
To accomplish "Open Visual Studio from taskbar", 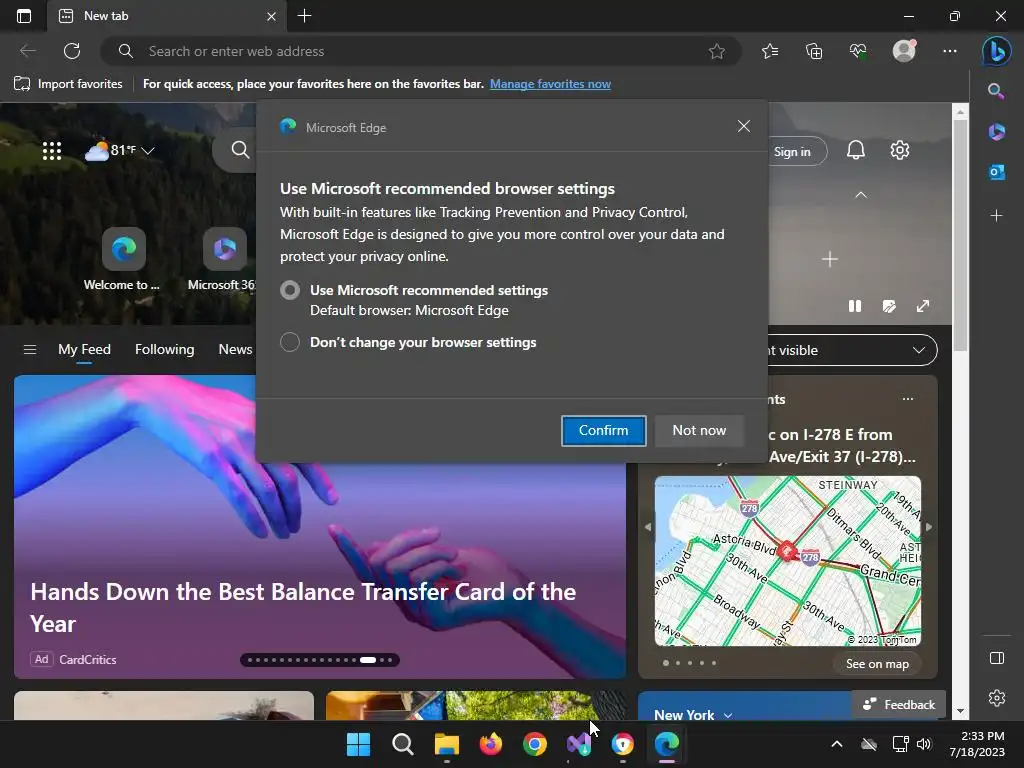I will click(x=579, y=744).
